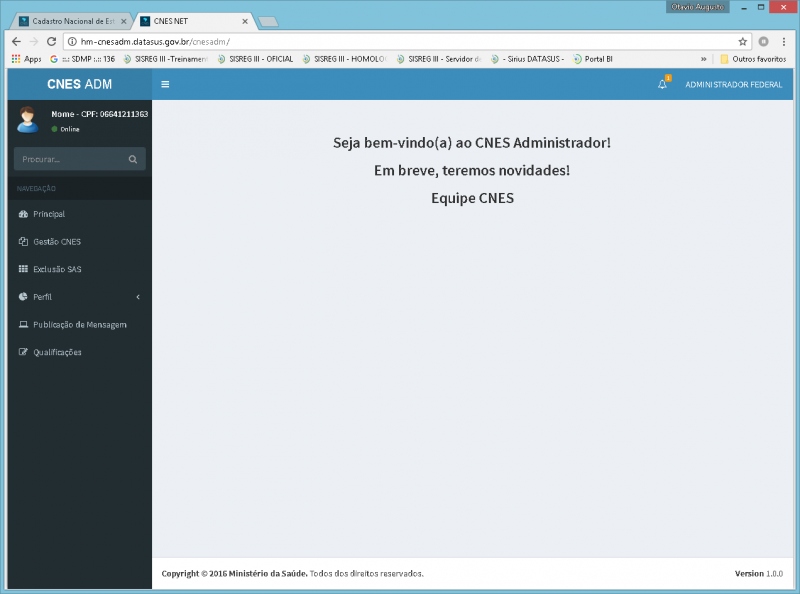Go back using browser back arrow
The height and width of the screenshot is (594, 800).
click(16, 42)
